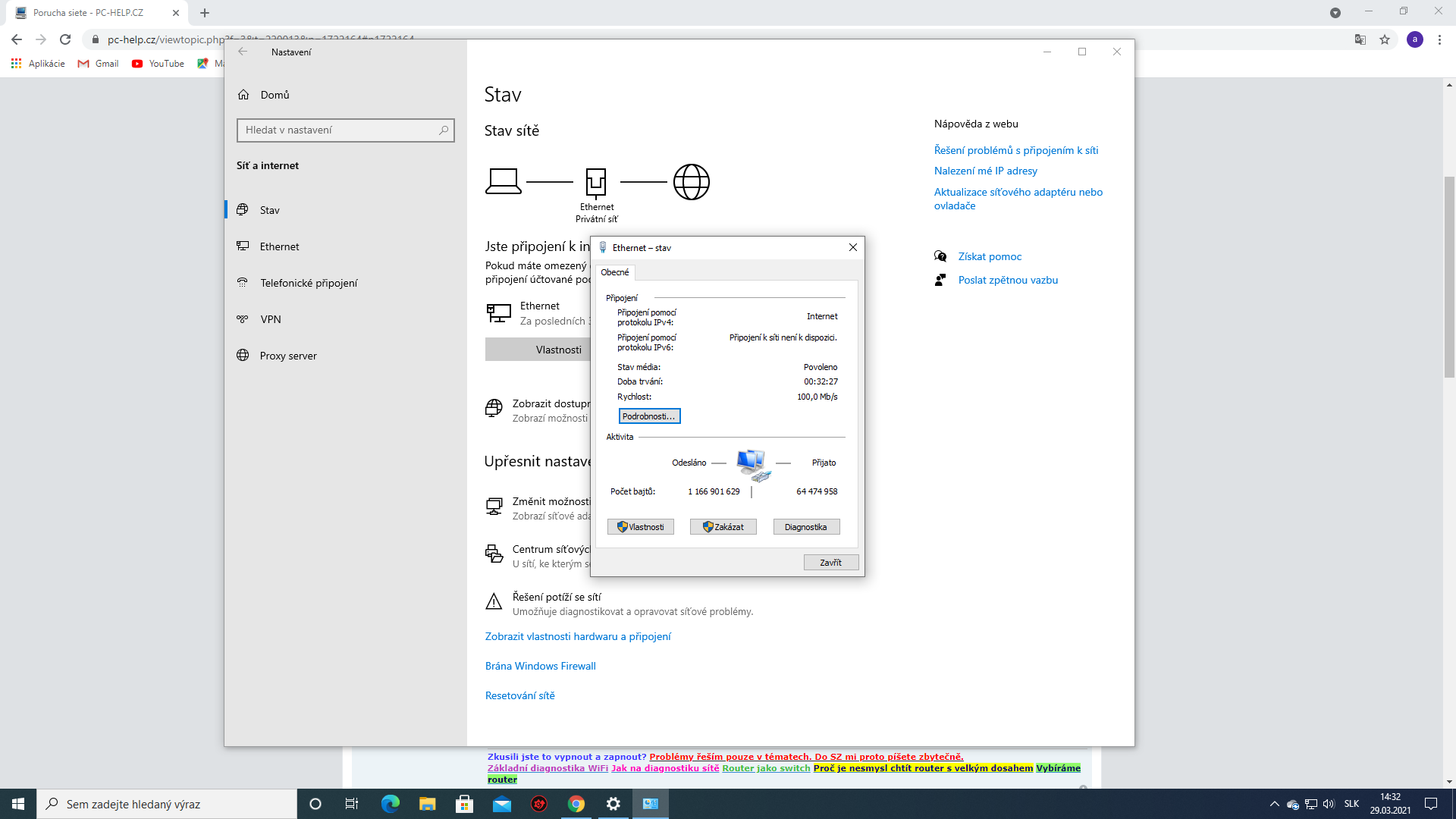Open Microsoft Edge from the taskbar
This screenshot has height=819, width=1456.
click(x=391, y=804)
